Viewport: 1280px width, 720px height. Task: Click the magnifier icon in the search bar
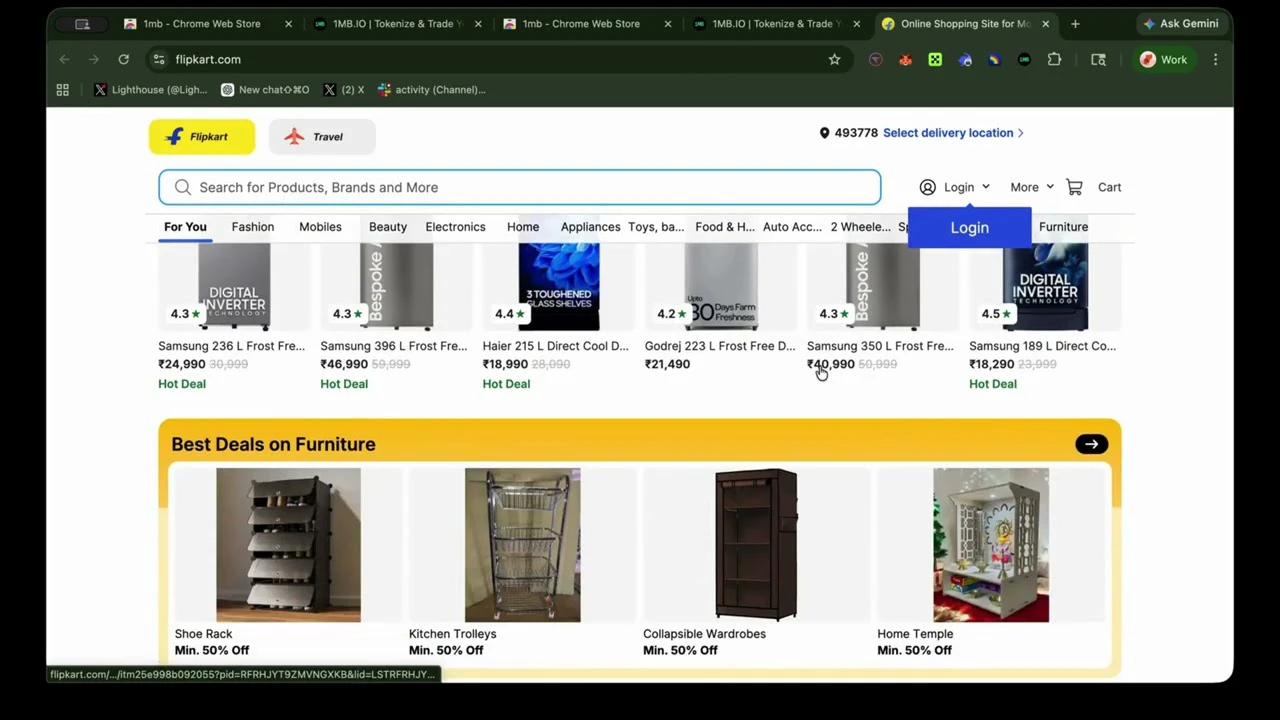pos(183,187)
